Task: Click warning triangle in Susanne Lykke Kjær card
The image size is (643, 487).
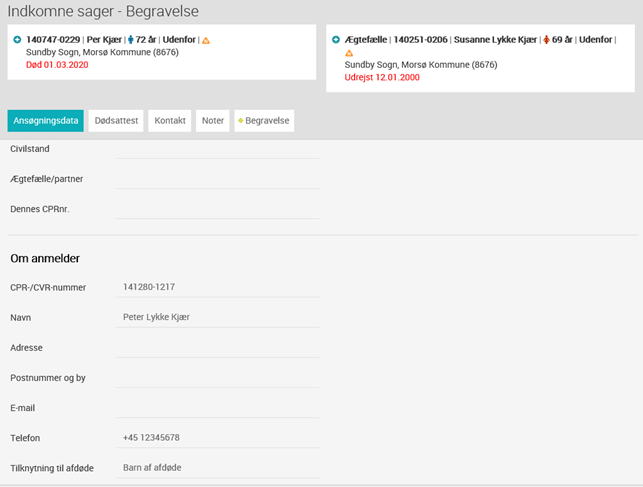Action: click(x=349, y=53)
